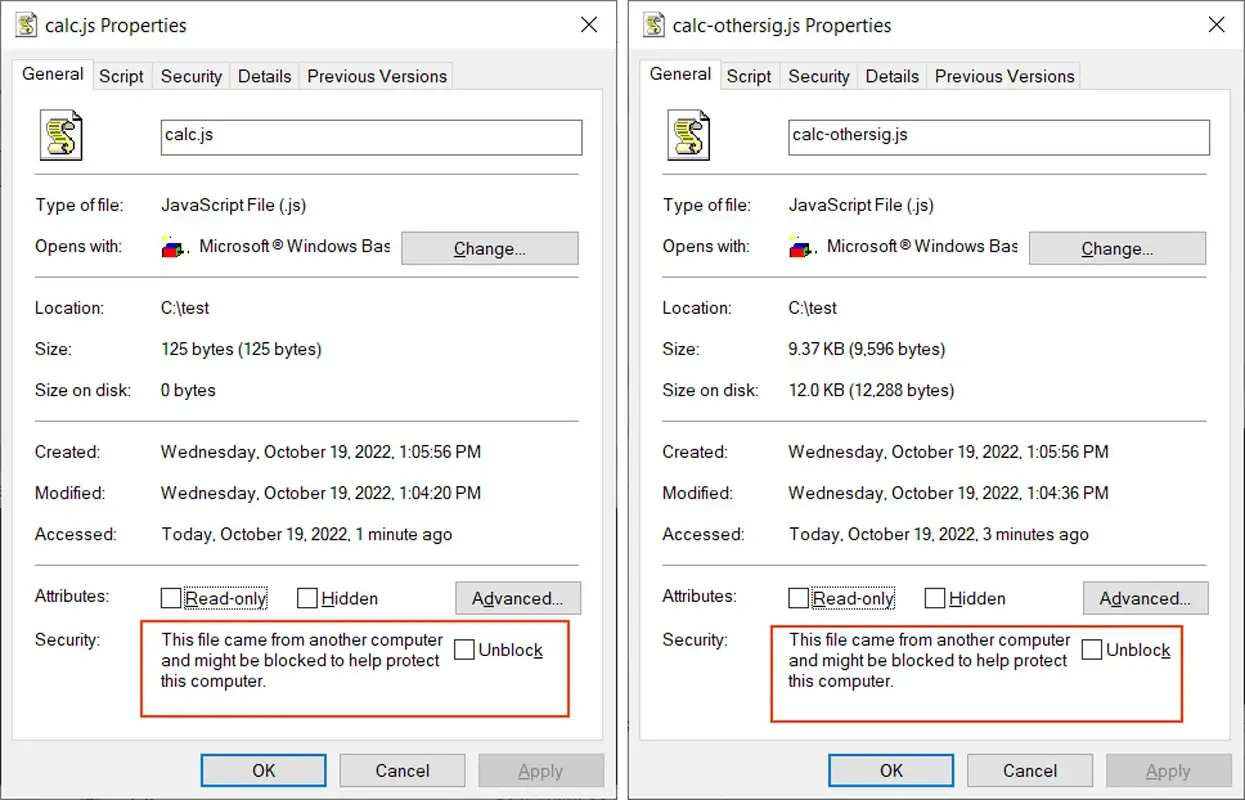The image size is (1245, 800).
Task: Click the Windows Script Host icon in calc.js dialog
Action: click(174, 247)
